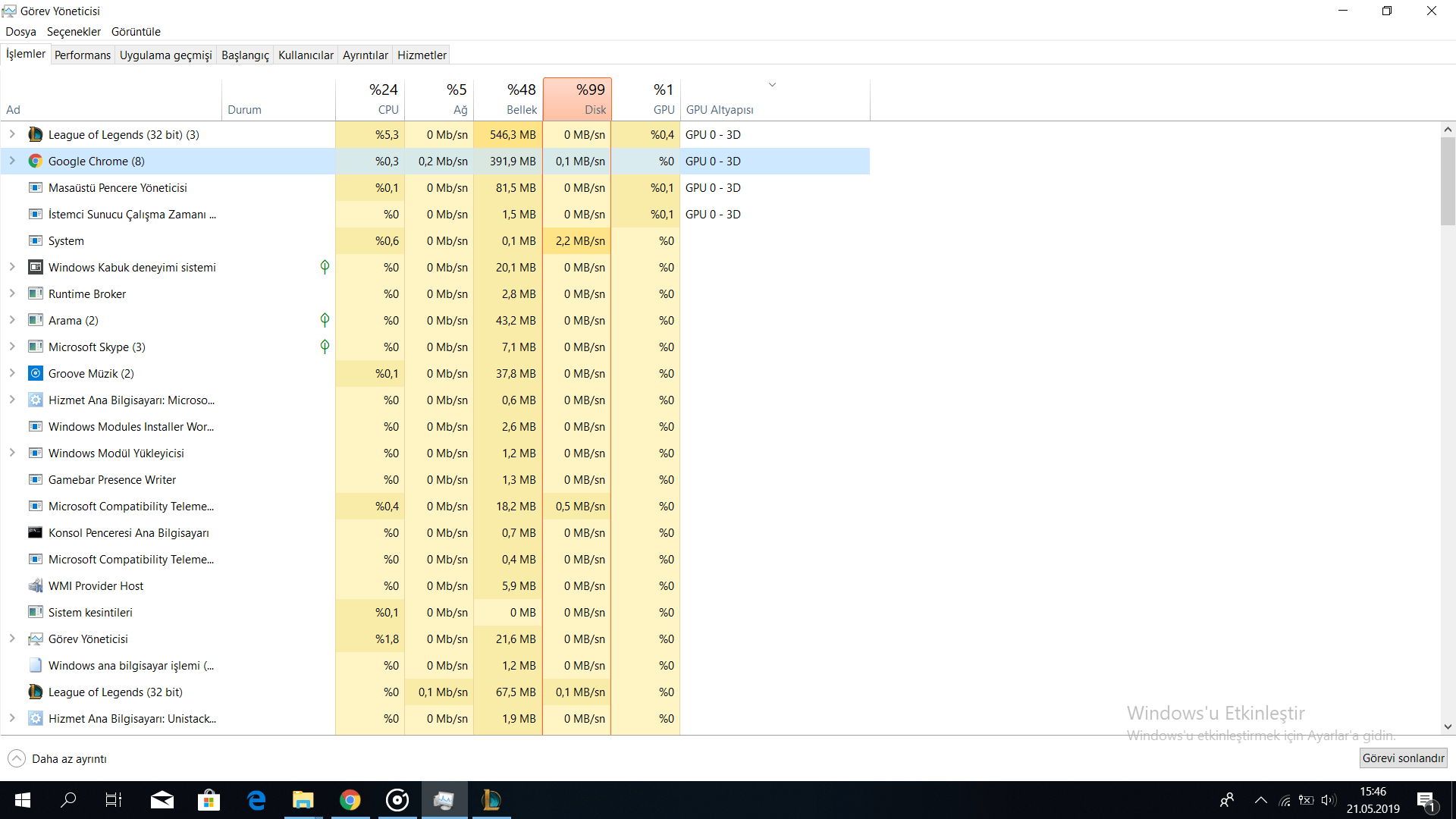Open the Seçenekler menu
The image size is (1456, 819).
coord(74,32)
